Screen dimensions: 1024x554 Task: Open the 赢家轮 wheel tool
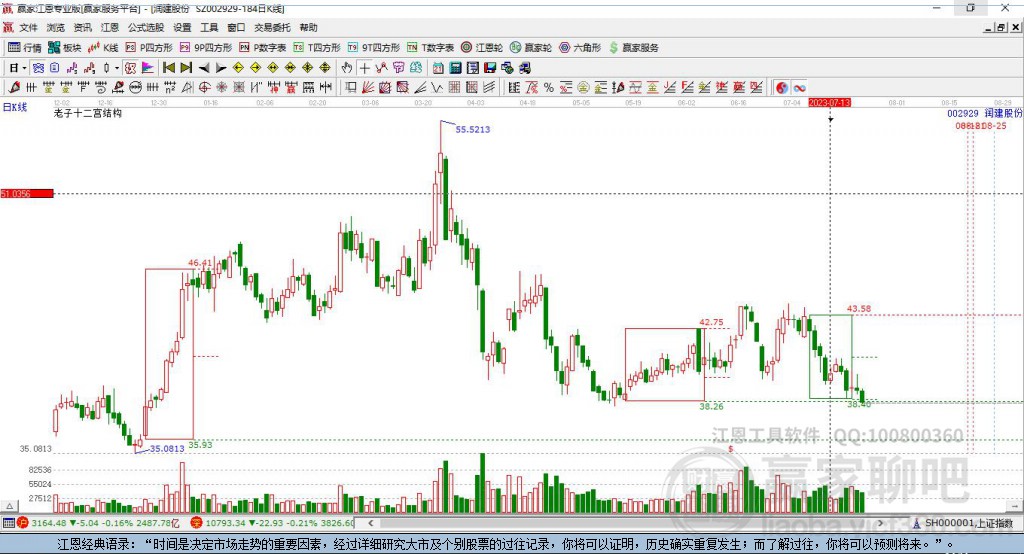tap(531, 48)
